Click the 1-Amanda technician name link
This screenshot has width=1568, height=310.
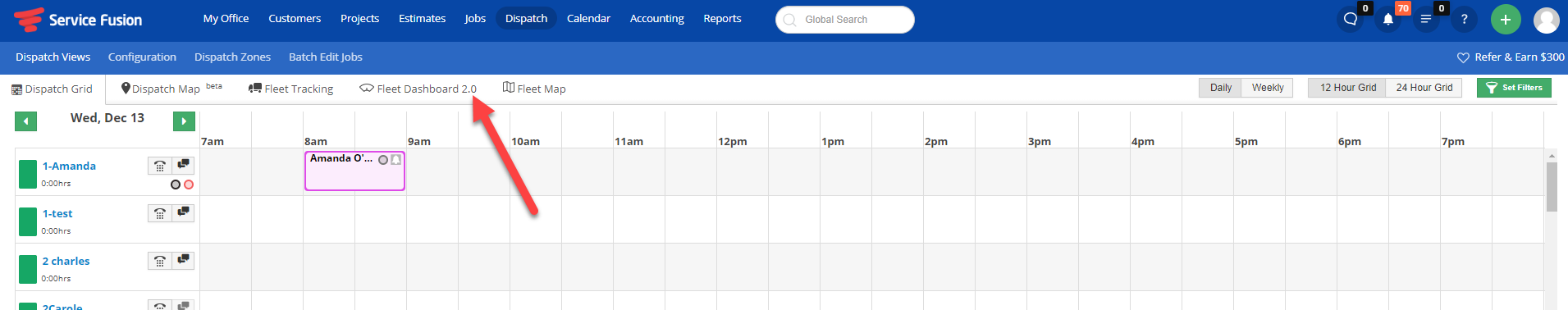coord(69,166)
